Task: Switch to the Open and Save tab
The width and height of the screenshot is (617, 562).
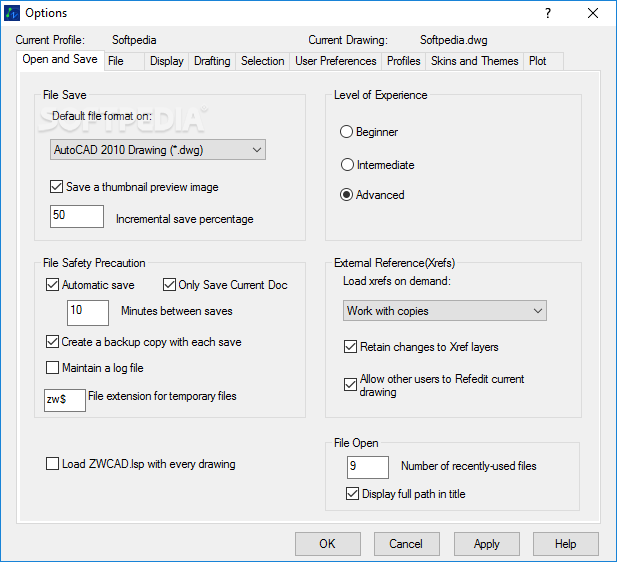Action: (60, 59)
